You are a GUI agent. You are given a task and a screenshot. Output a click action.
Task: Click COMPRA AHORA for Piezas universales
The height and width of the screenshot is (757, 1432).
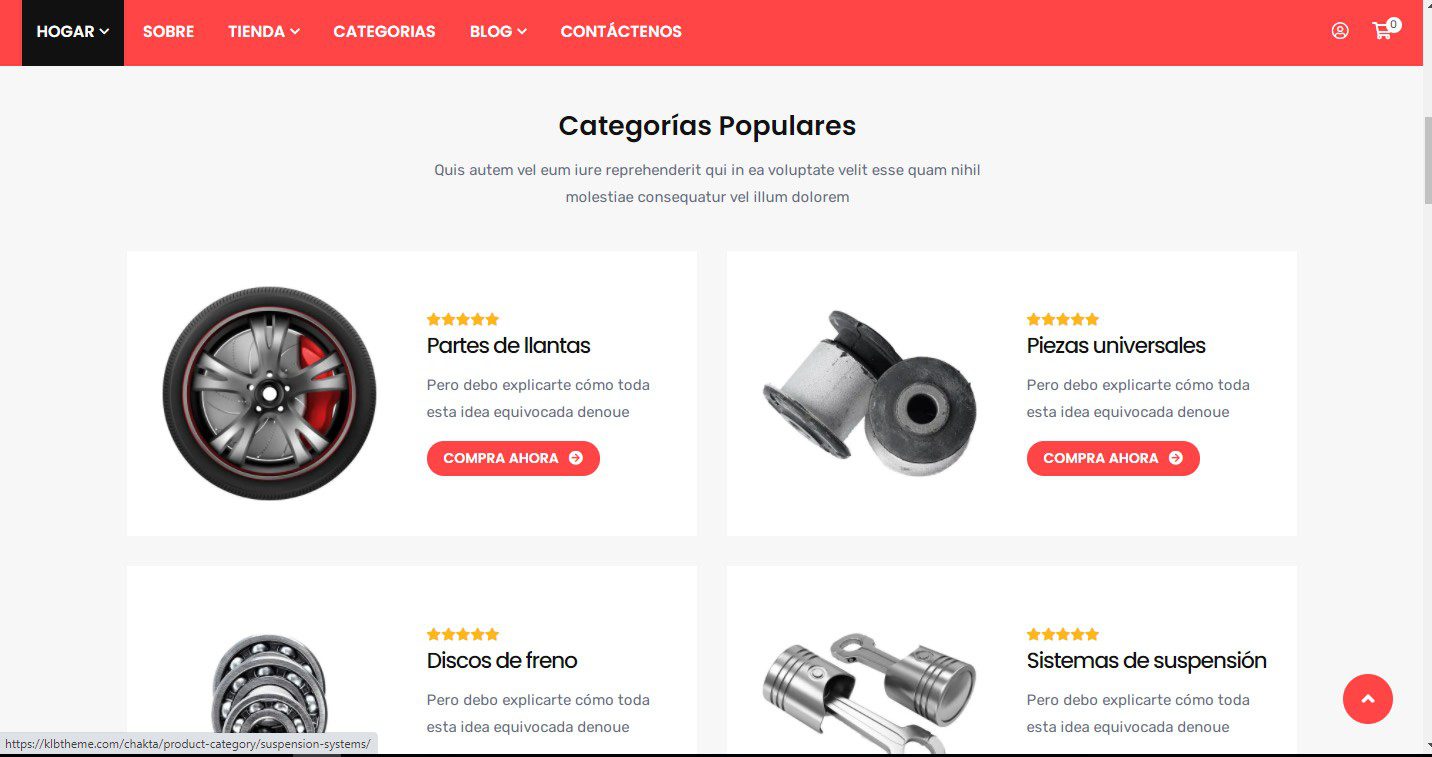pos(1113,458)
